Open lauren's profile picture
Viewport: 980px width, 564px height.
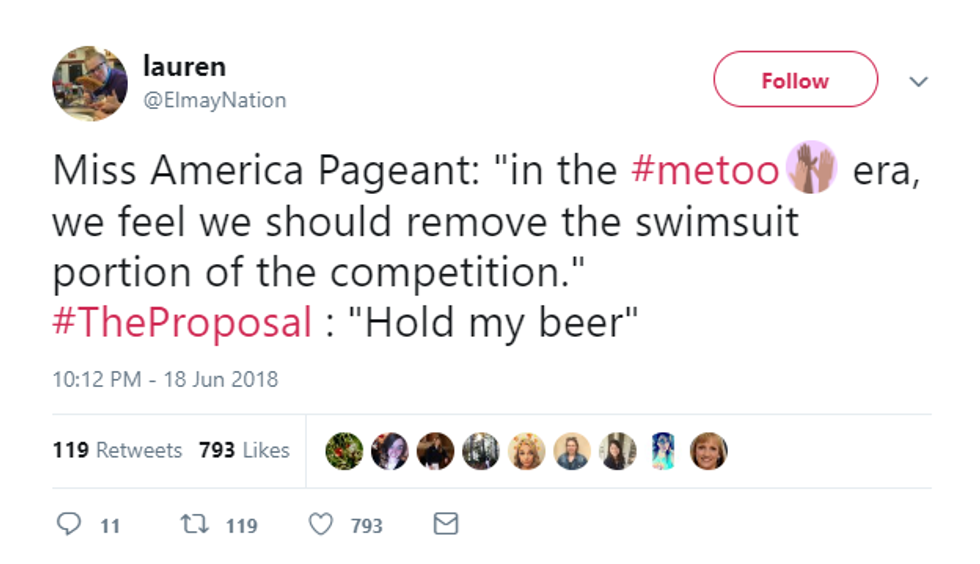coord(90,83)
